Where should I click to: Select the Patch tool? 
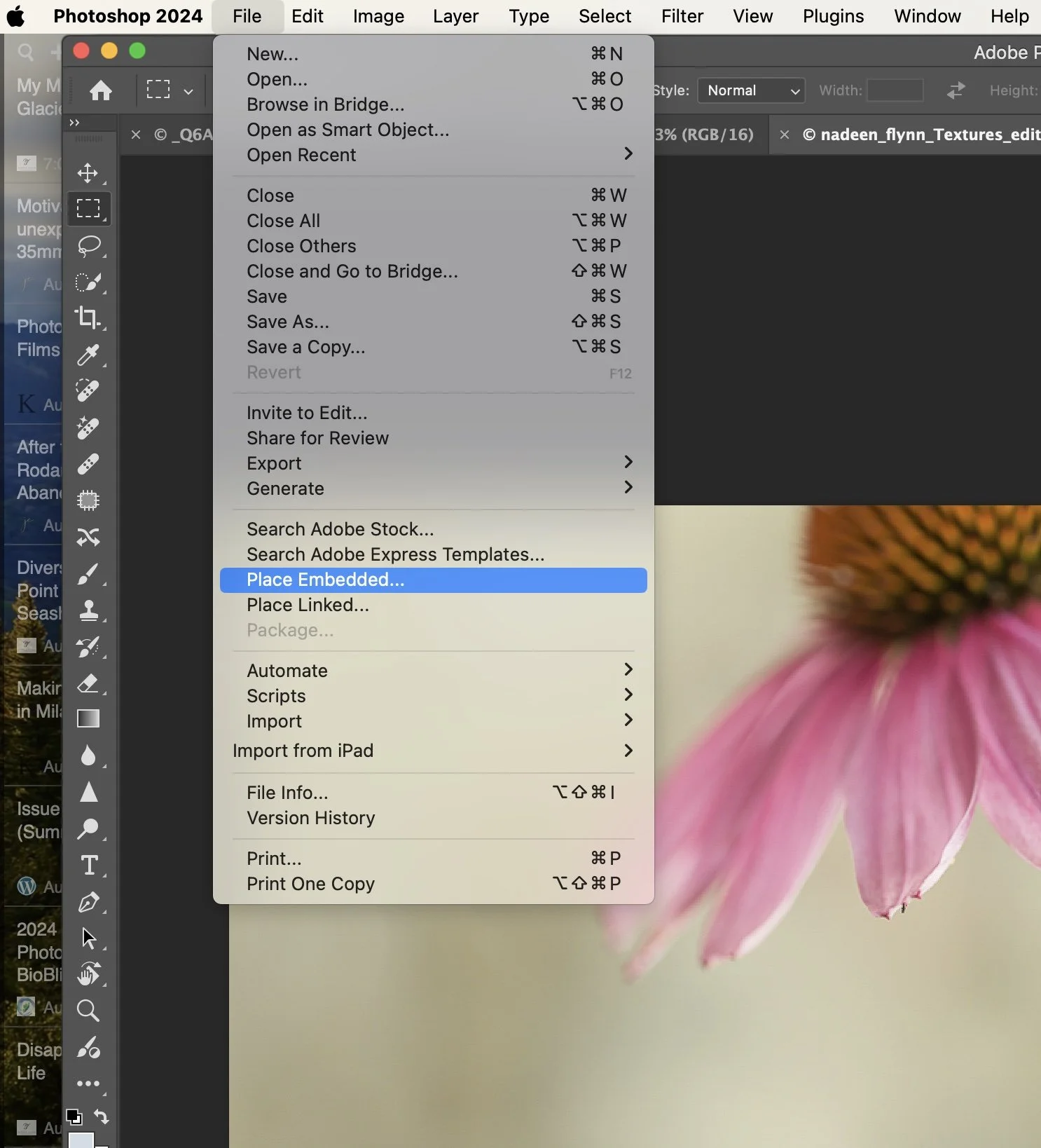[88, 500]
